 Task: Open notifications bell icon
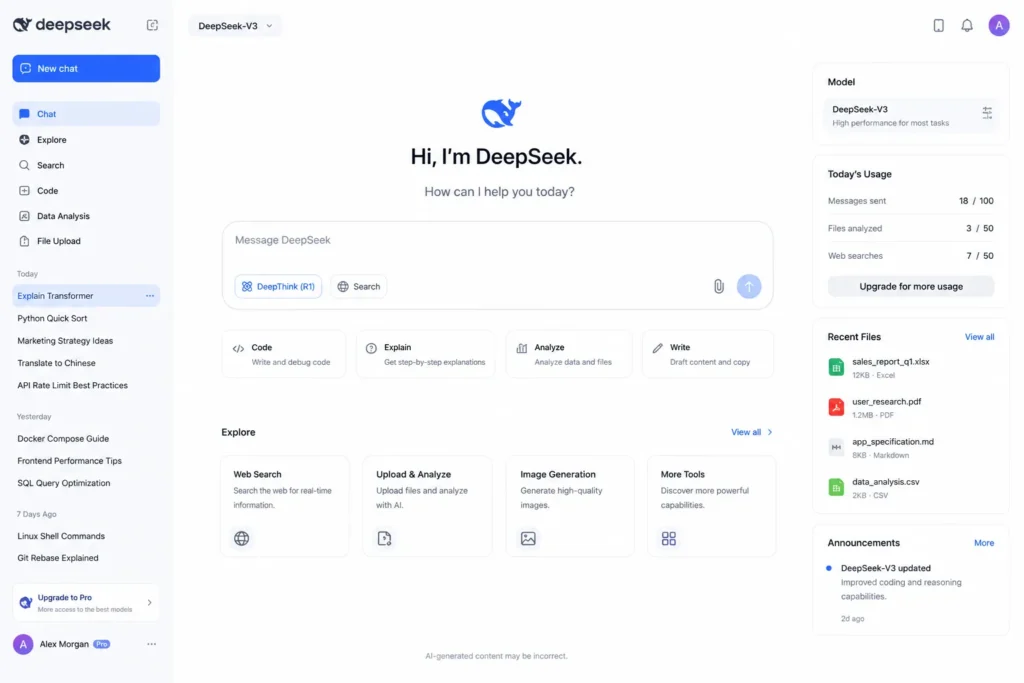click(967, 25)
